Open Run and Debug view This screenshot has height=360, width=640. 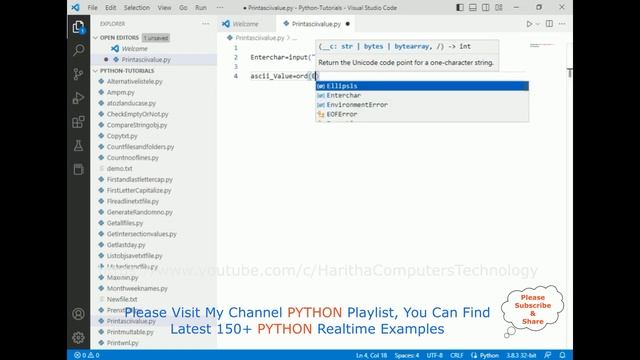coord(78,98)
